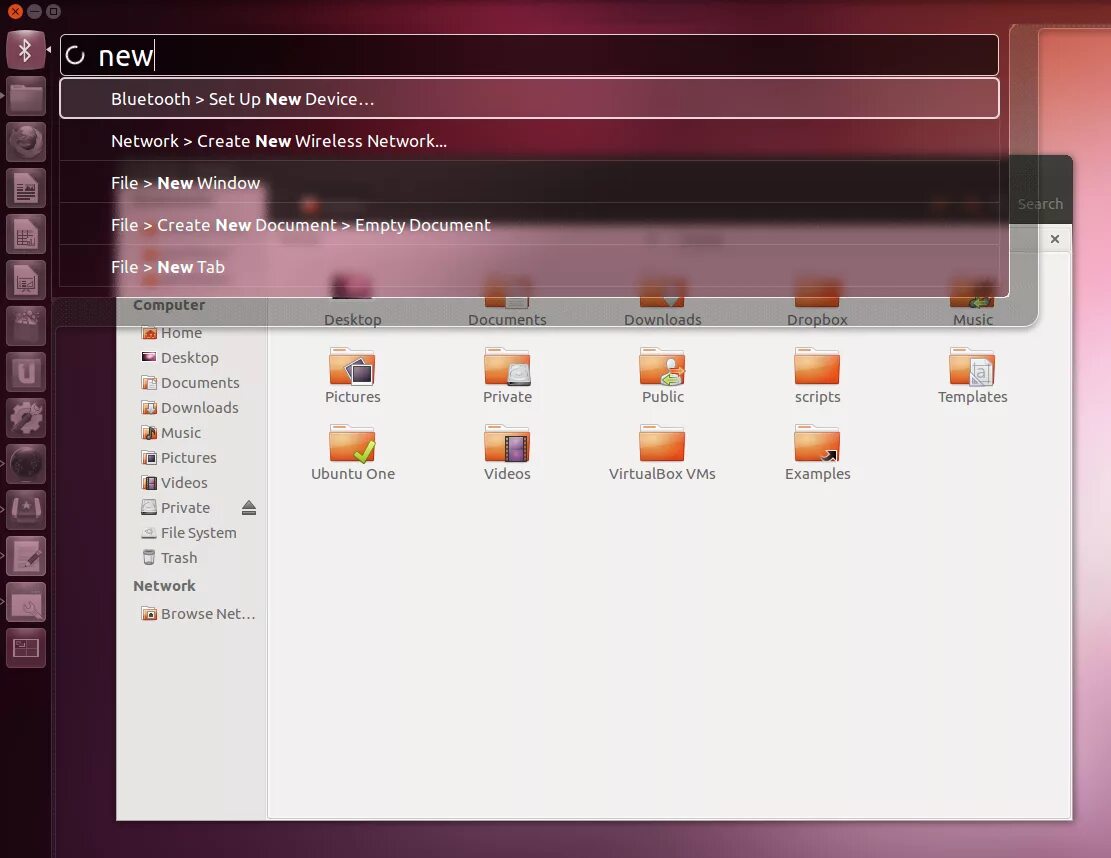Screen dimensions: 1111x858
Task: Choose 'File > New Window' HUD result
Action: [529, 183]
